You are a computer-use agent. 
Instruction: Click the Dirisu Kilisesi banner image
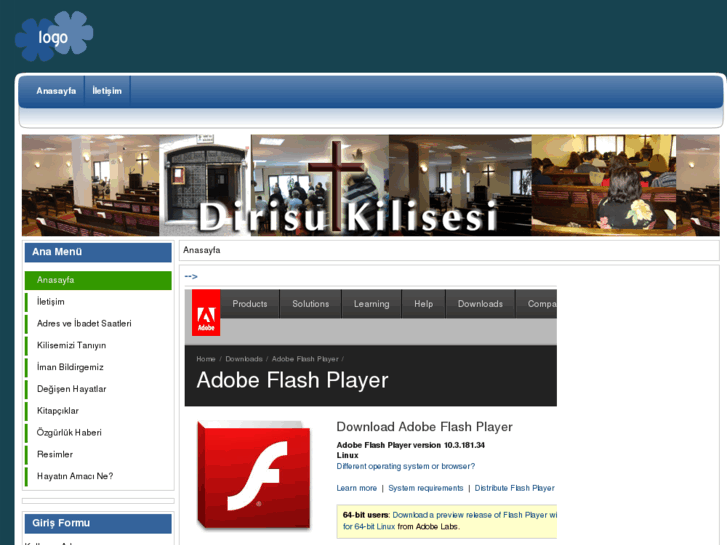coord(370,186)
